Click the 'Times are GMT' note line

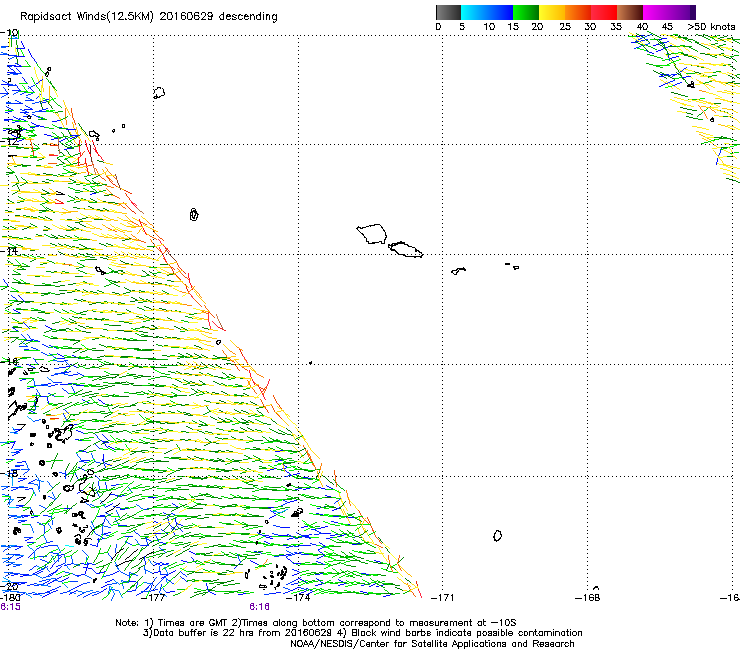tap(316, 623)
